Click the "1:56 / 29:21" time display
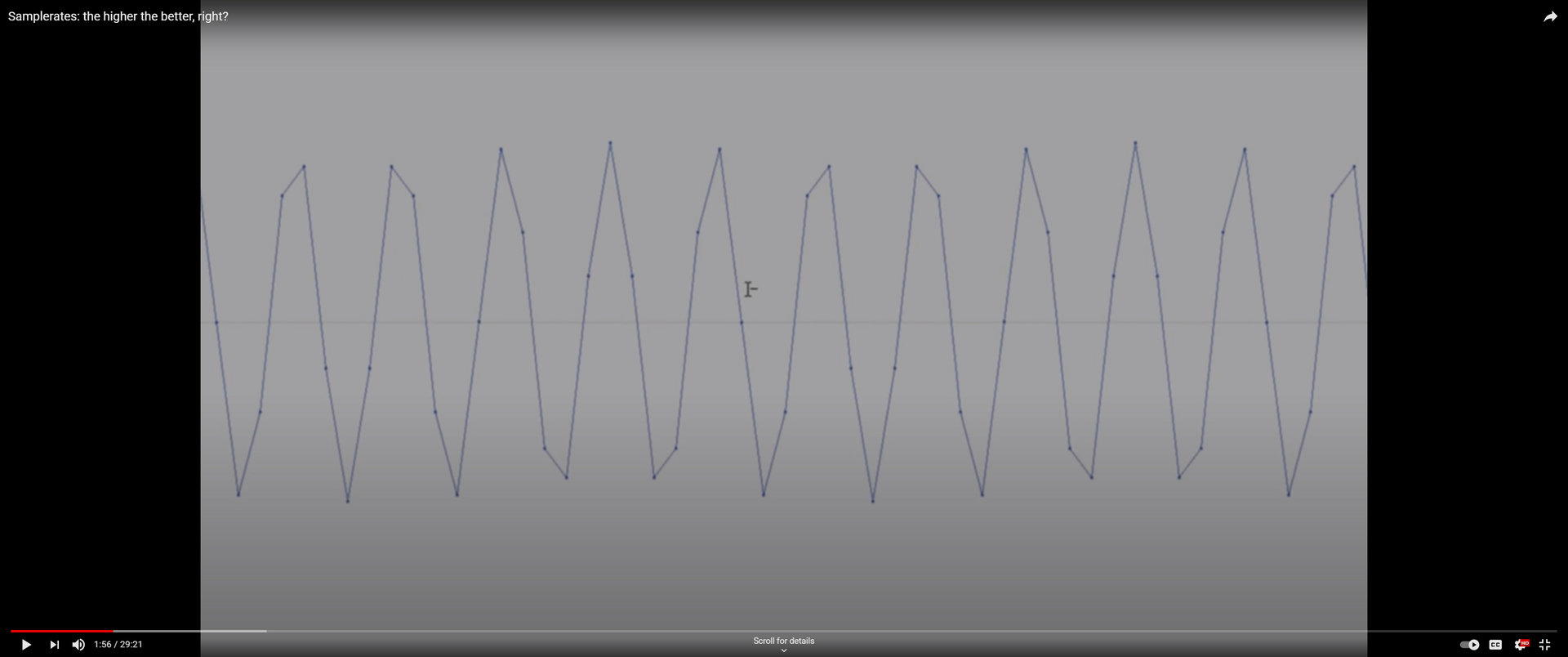1568x657 pixels. [x=118, y=645]
